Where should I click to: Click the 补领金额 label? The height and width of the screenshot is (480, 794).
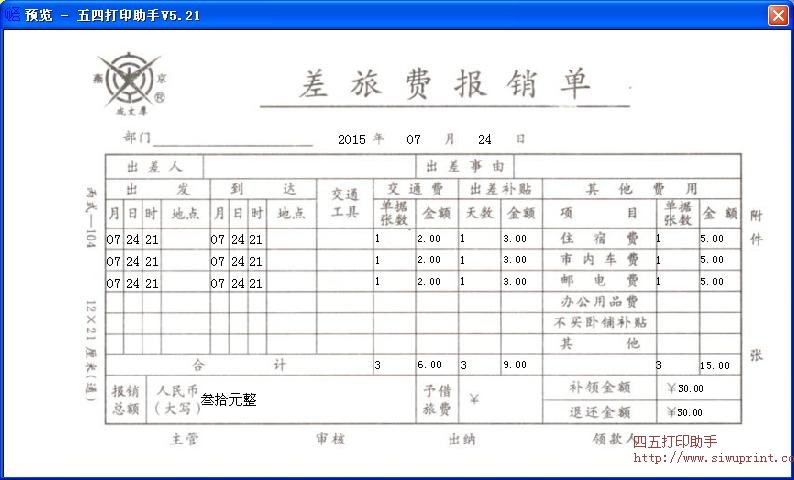click(x=600, y=388)
